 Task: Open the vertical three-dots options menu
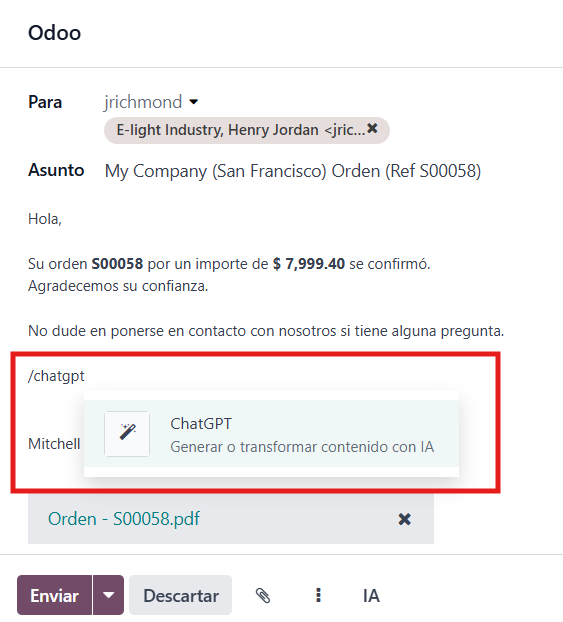318,595
